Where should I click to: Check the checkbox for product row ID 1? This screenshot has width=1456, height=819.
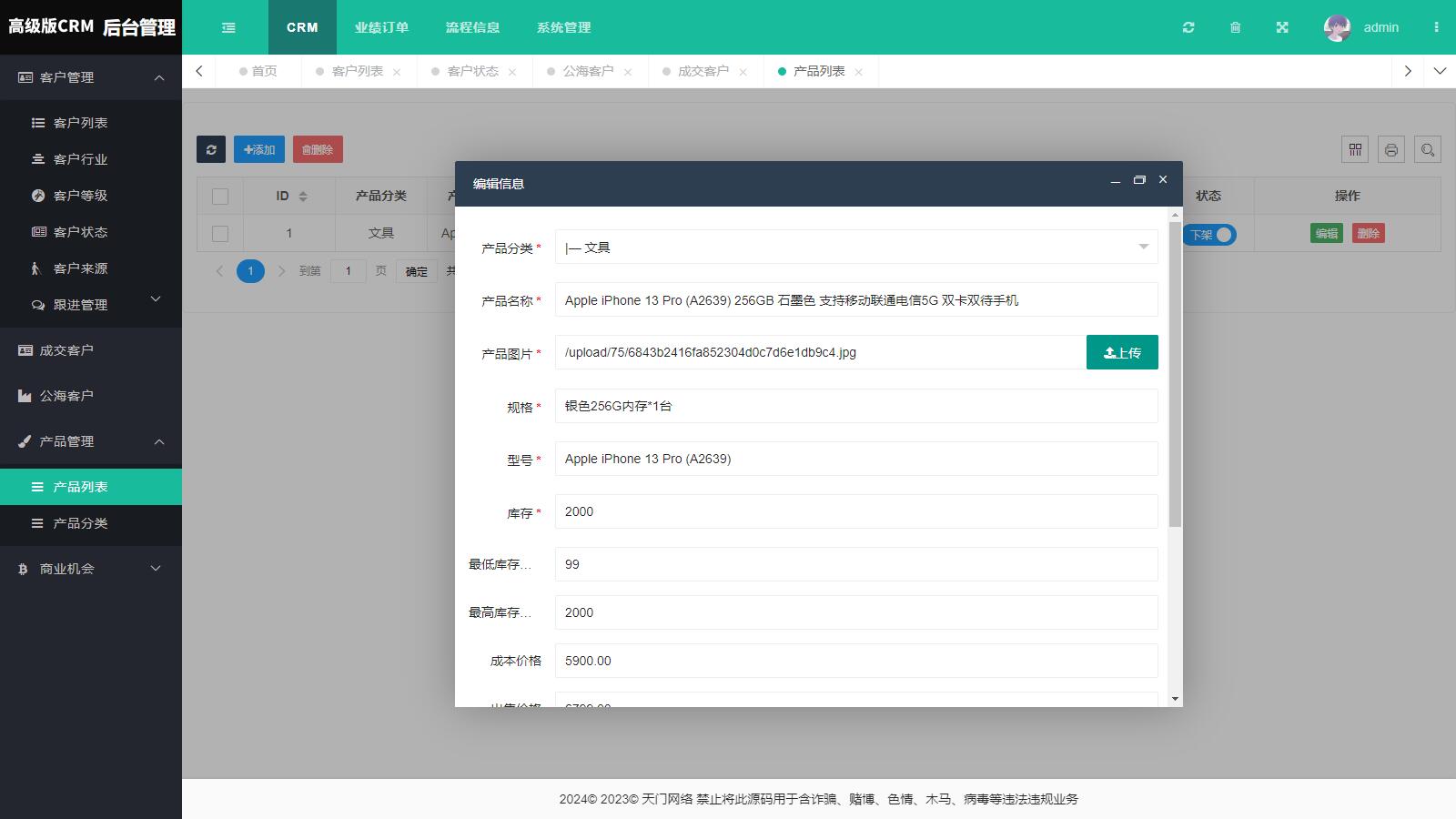(220, 233)
